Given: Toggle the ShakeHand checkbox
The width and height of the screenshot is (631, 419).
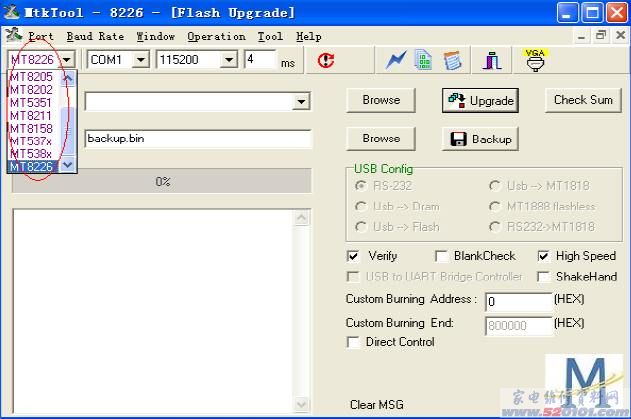Looking at the screenshot, I should point(543,277).
